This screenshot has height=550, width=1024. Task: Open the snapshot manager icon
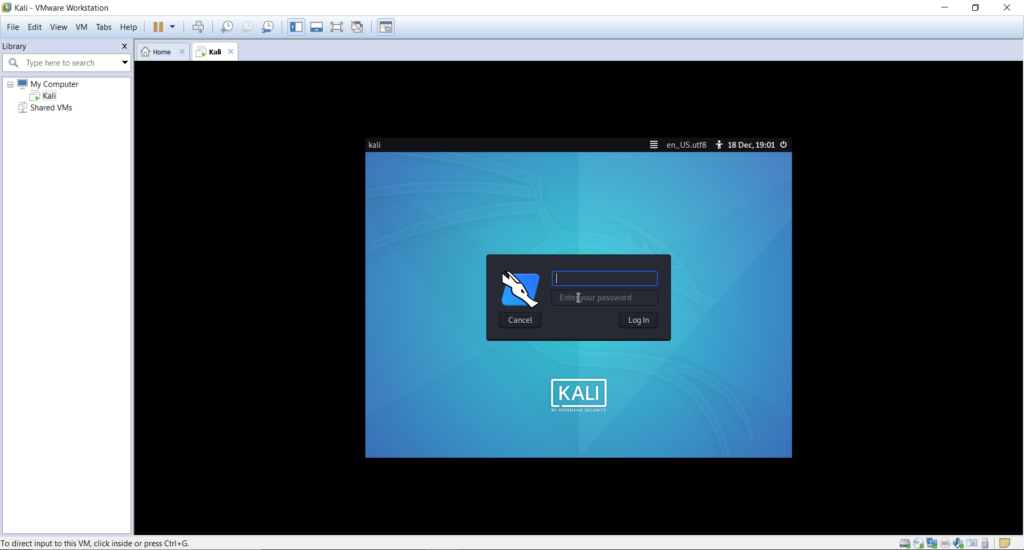268,27
